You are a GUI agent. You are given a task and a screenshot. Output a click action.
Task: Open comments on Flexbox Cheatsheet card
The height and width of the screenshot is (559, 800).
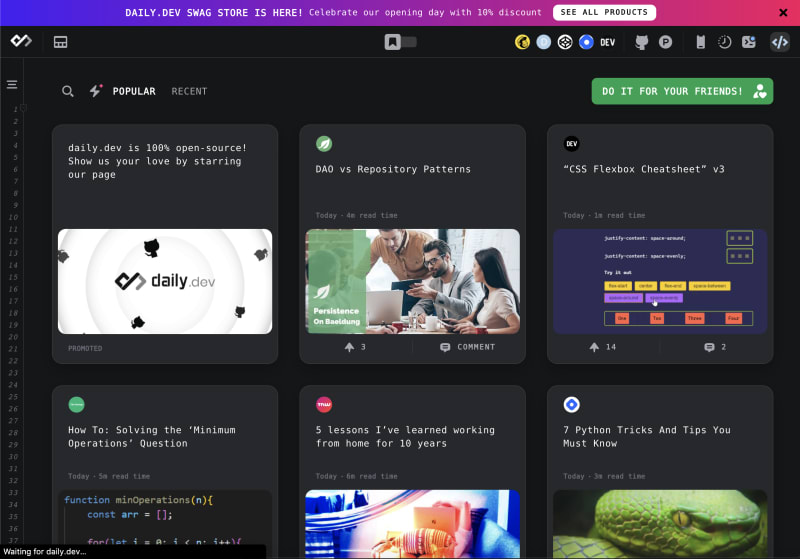click(x=715, y=347)
